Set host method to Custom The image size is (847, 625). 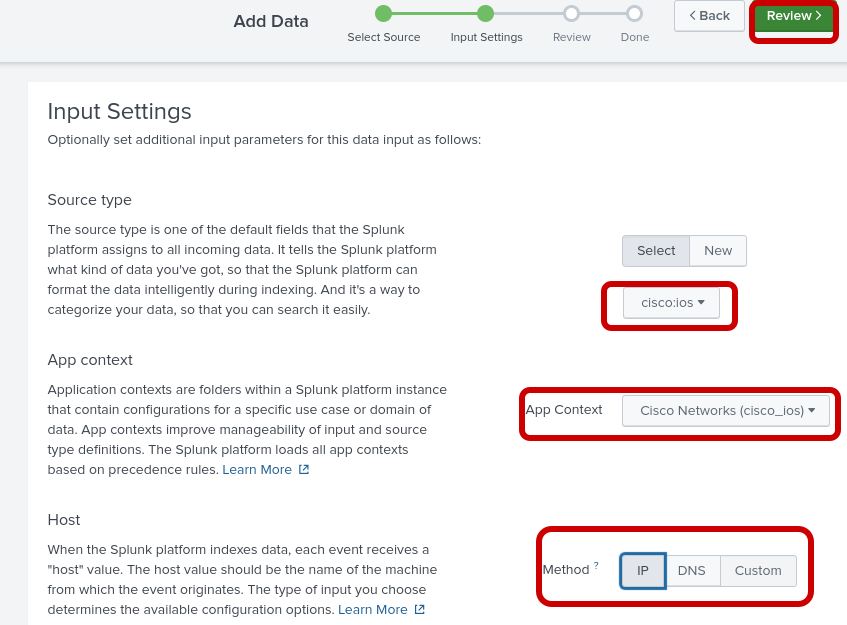click(758, 571)
